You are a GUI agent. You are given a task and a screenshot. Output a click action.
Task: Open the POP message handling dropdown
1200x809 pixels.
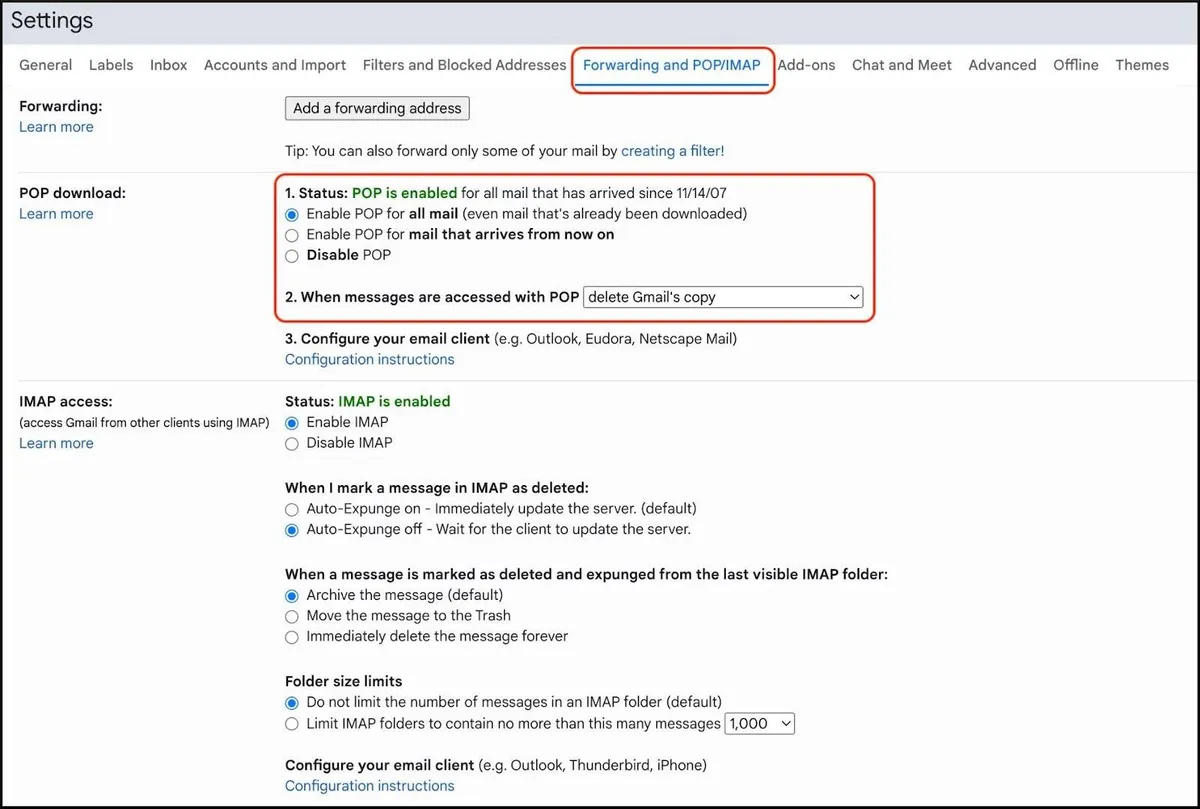[723, 297]
